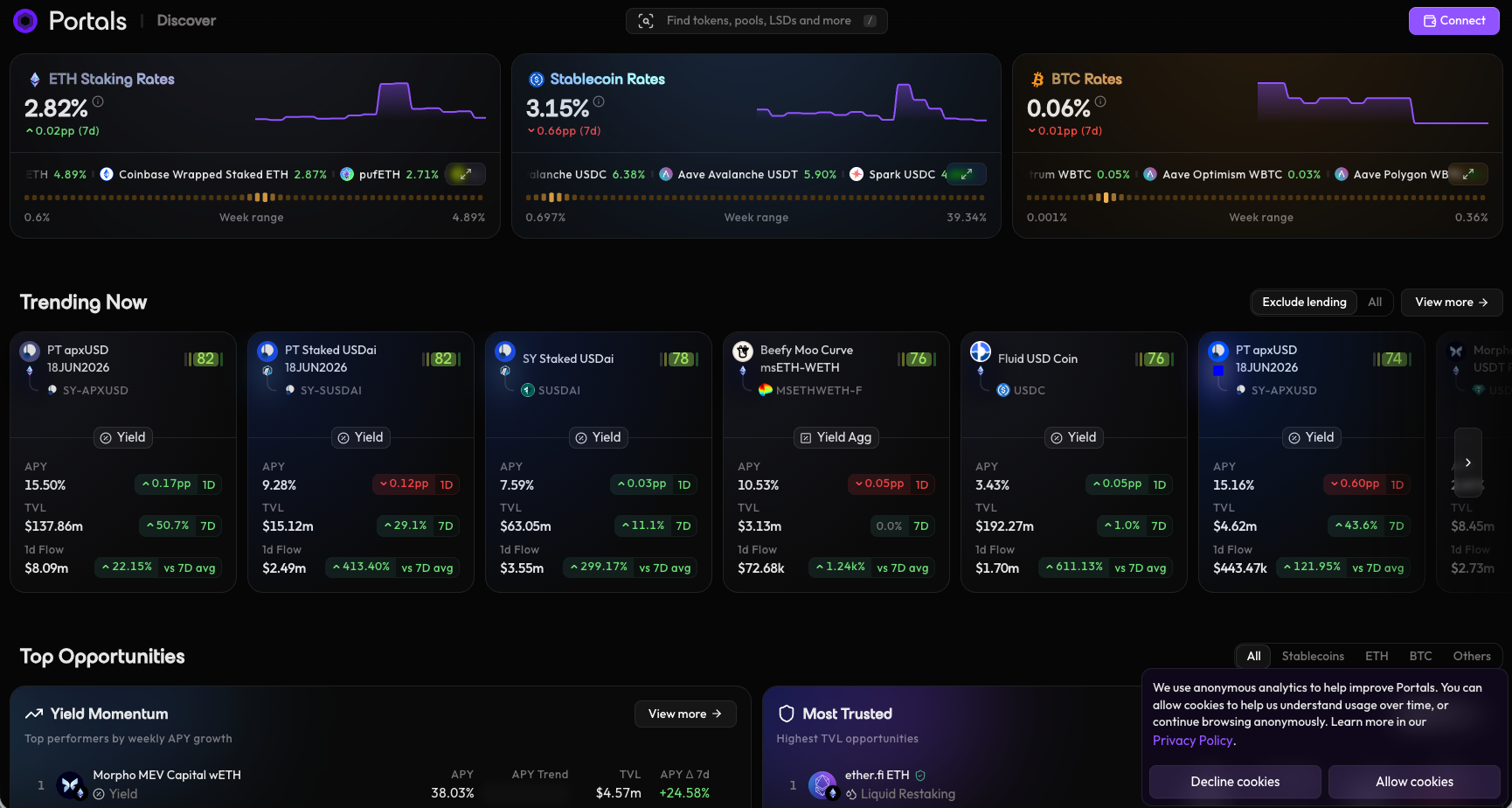Screen dimensions: 1512x808
Task: Click the info icon next to 0.06%
Action: point(1100,101)
